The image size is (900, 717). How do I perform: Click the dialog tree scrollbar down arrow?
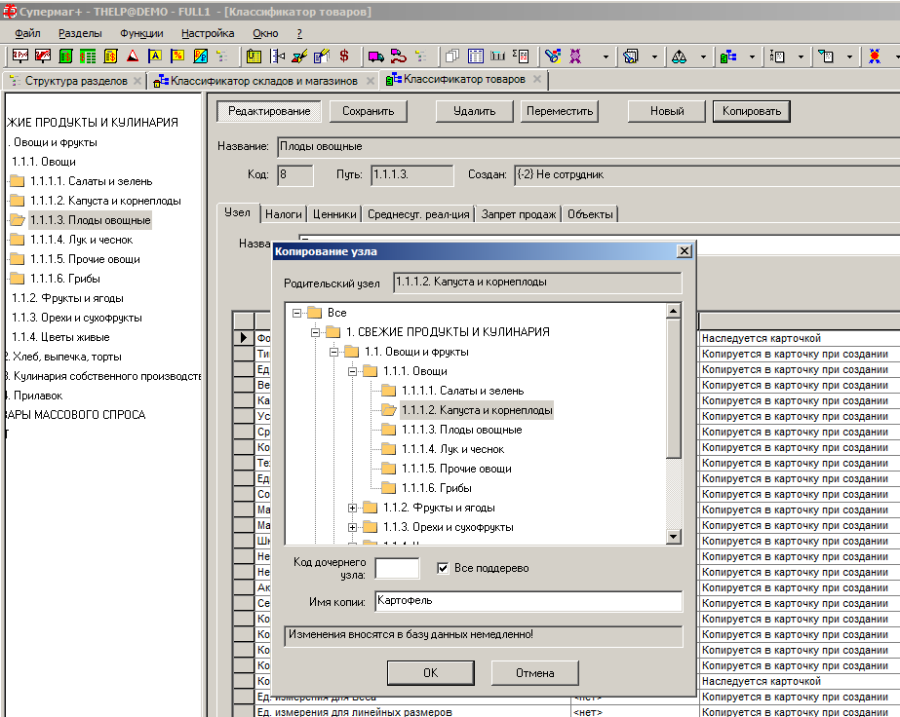click(x=673, y=537)
